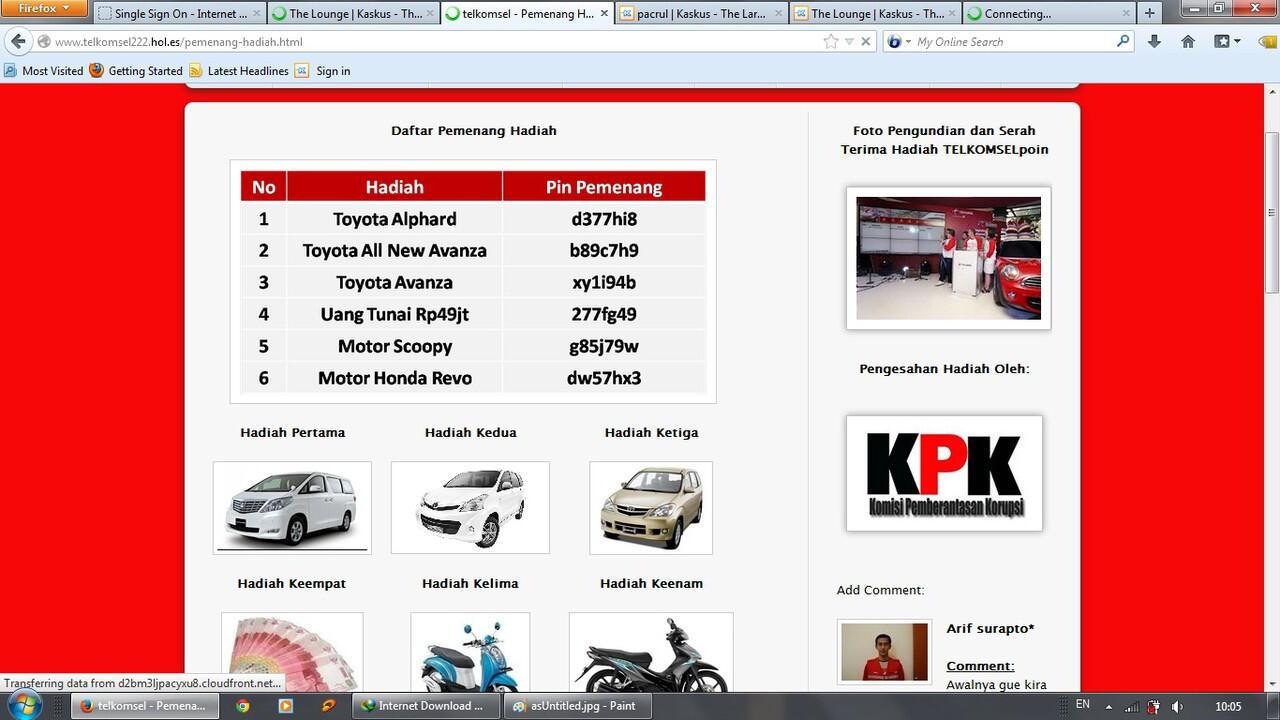Screen dimensions: 1280x720
Task: Open the orange swirl taskbar icon
Action: [329, 706]
